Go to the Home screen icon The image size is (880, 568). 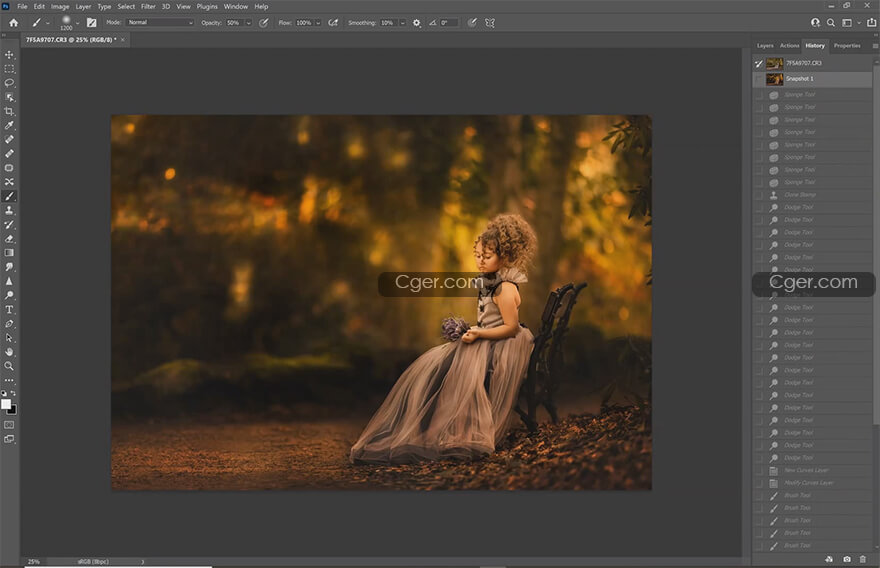pos(13,23)
